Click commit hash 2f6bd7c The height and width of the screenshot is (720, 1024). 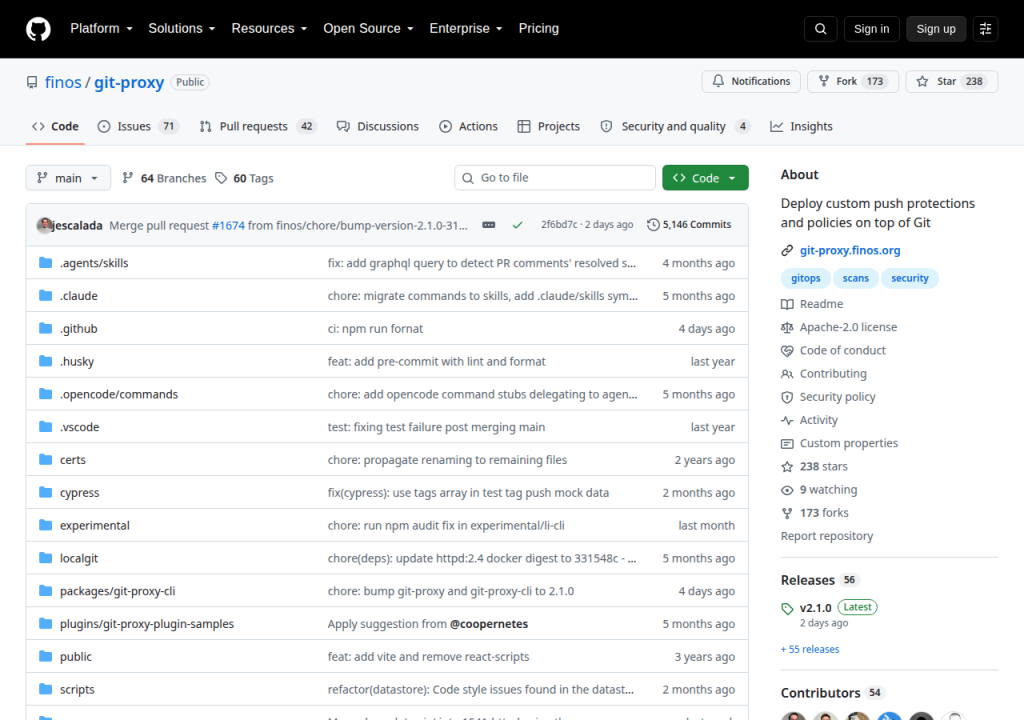559,225
